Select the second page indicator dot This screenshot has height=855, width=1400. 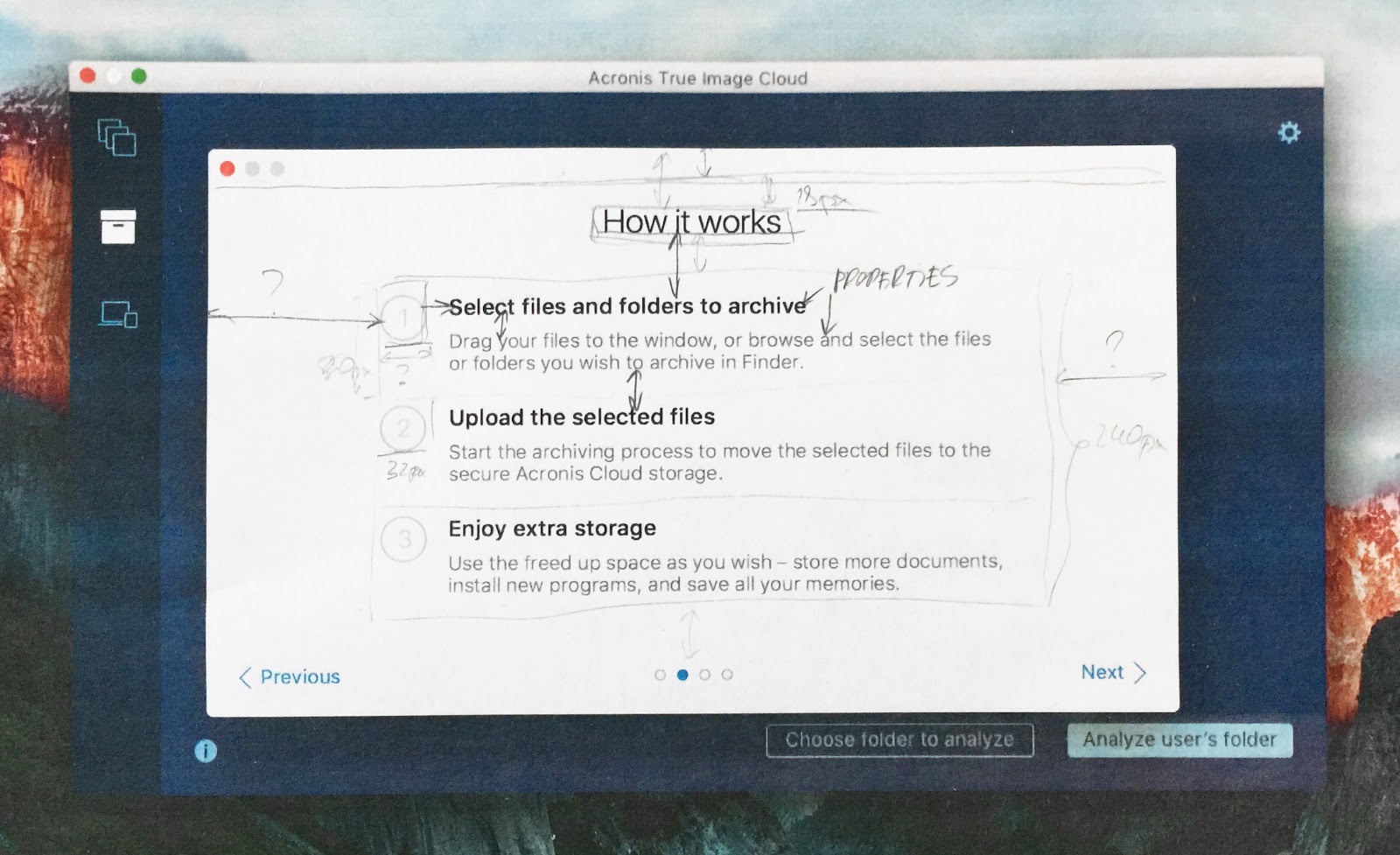click(x=682, y=675)
